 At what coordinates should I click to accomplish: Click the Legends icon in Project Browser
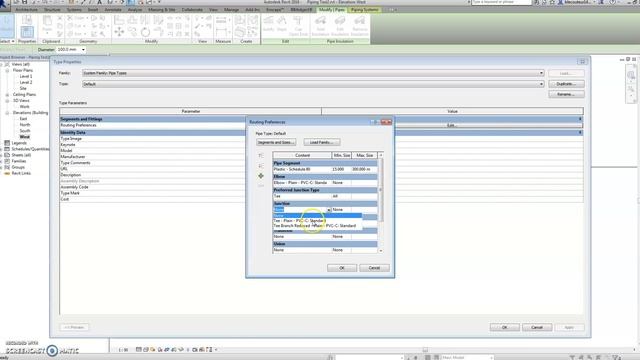[x=7, y=143]
